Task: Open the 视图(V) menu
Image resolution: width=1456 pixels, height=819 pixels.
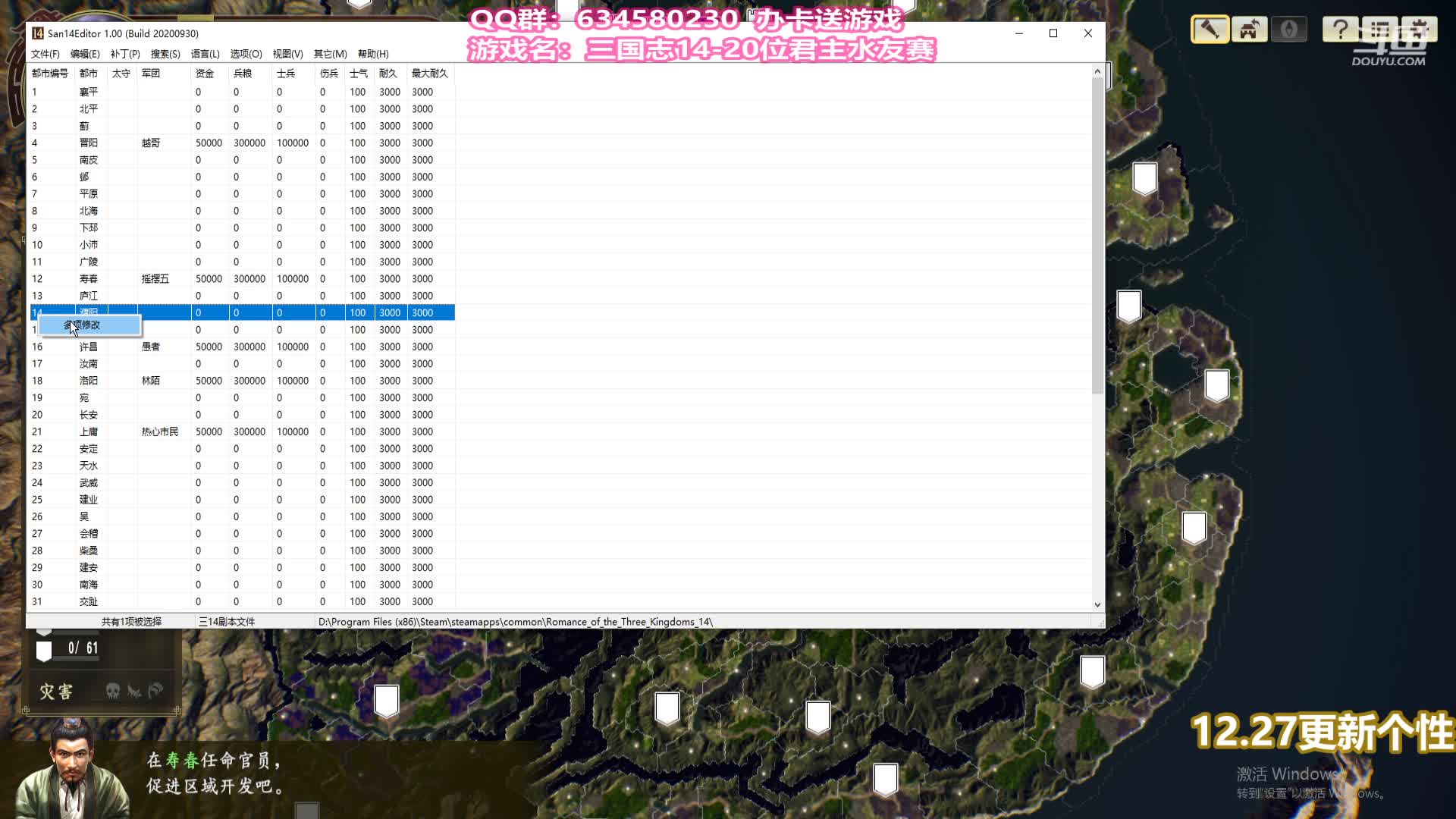Action: (287, 54)
